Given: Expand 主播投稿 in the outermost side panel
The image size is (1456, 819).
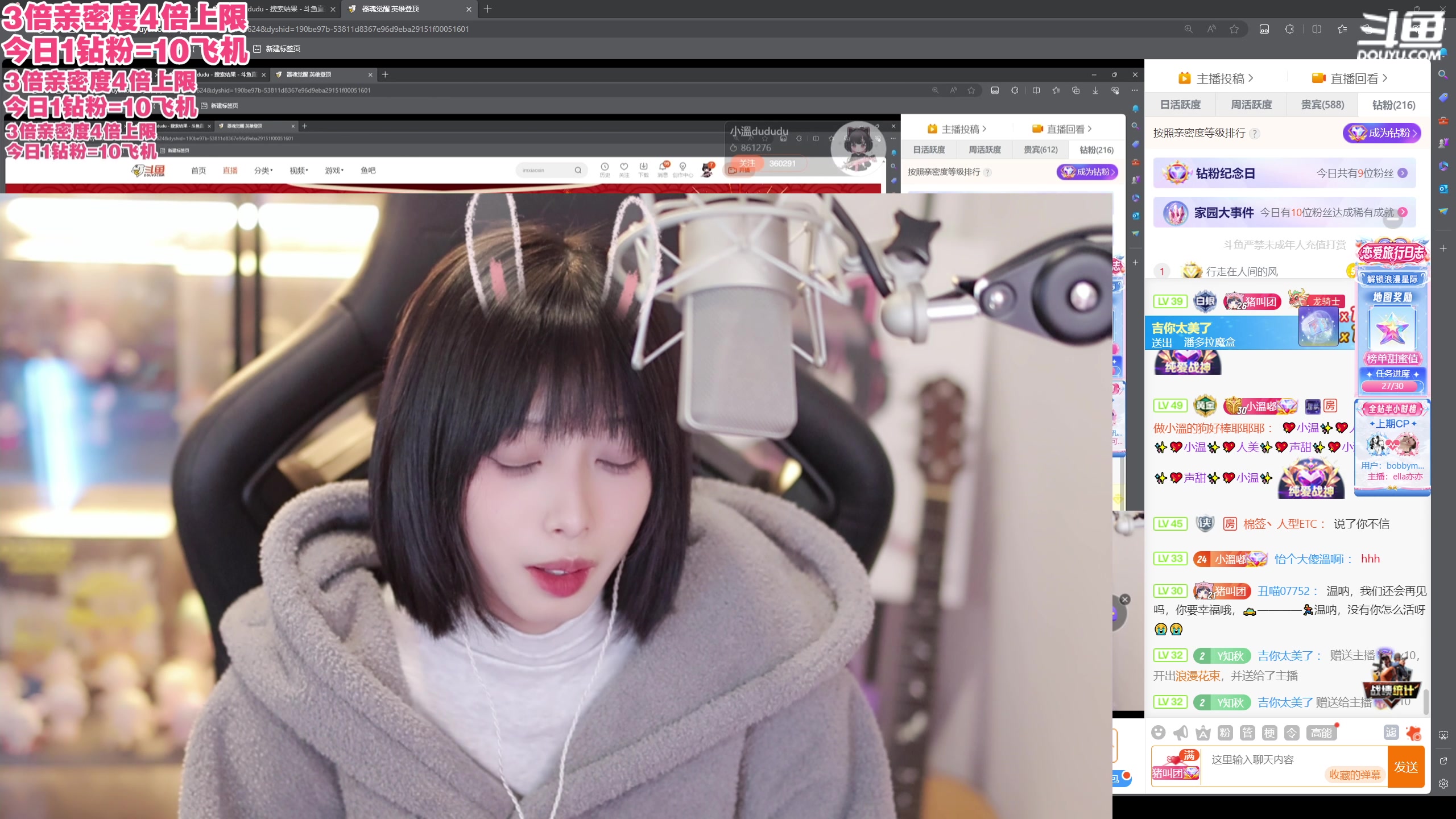Looking at the screenshot, I should coord(1216,78).
